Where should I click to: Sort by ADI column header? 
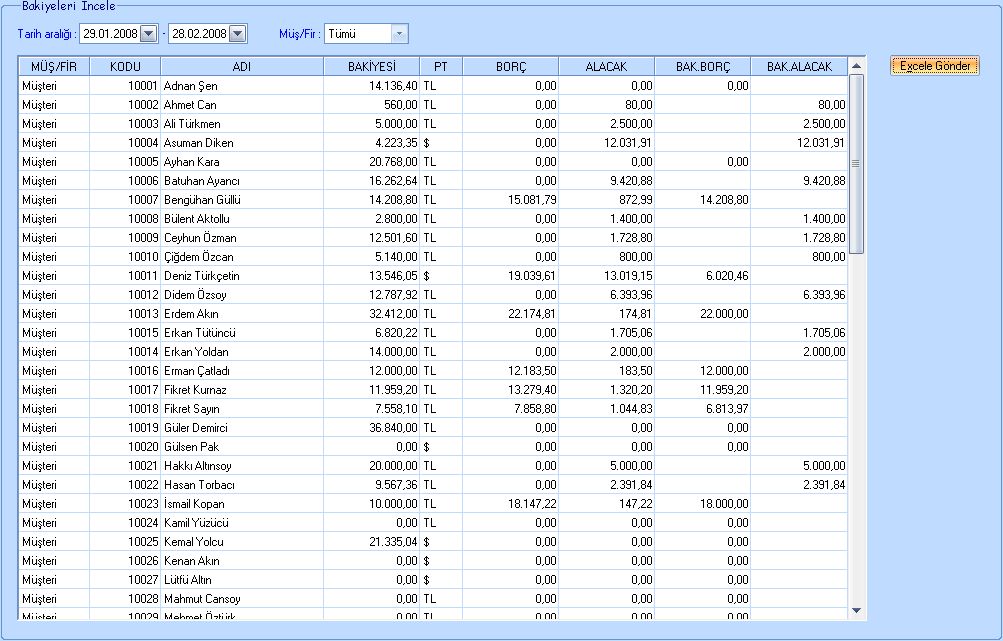pyautogui.click(x=242, y=67)
